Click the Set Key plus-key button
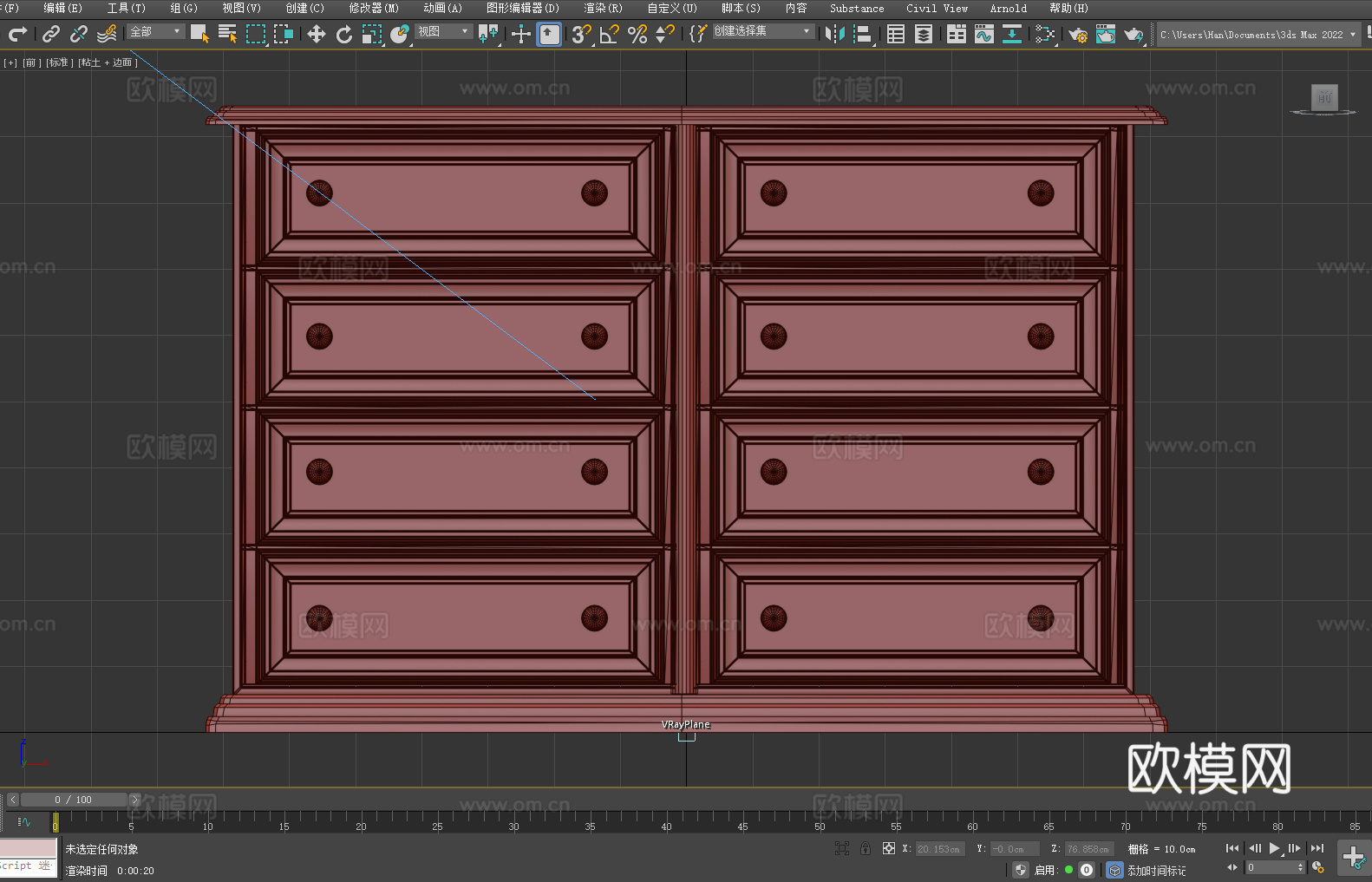Screen dimensions: 1372x882 [1353, 858]
